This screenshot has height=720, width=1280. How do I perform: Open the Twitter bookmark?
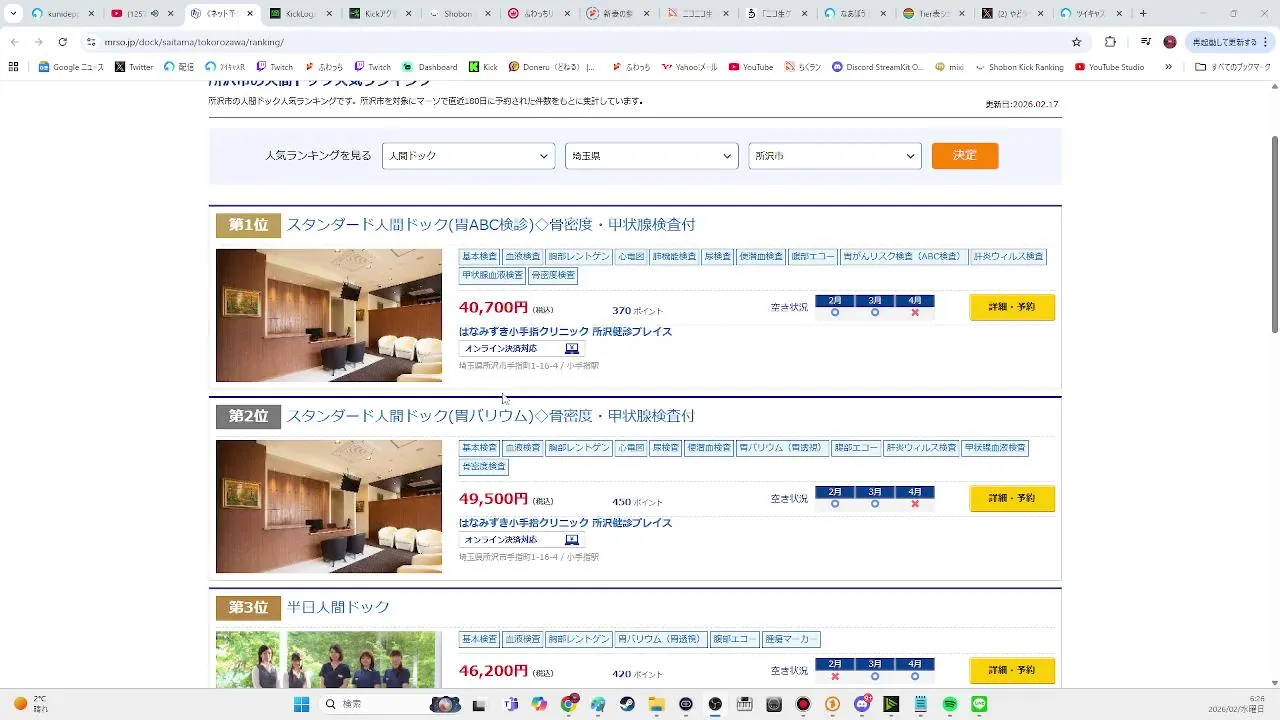click(x=134, y=67)
